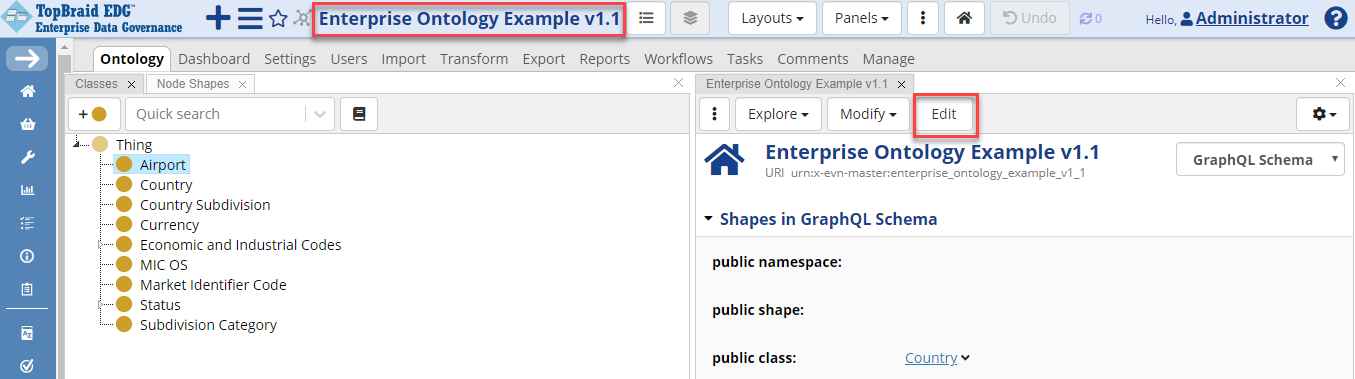Image resolution: width=1355 pixels, height=379 pixels.
Task: Click the bar chart icon in left sidebar
Action: tap(28, 190)
